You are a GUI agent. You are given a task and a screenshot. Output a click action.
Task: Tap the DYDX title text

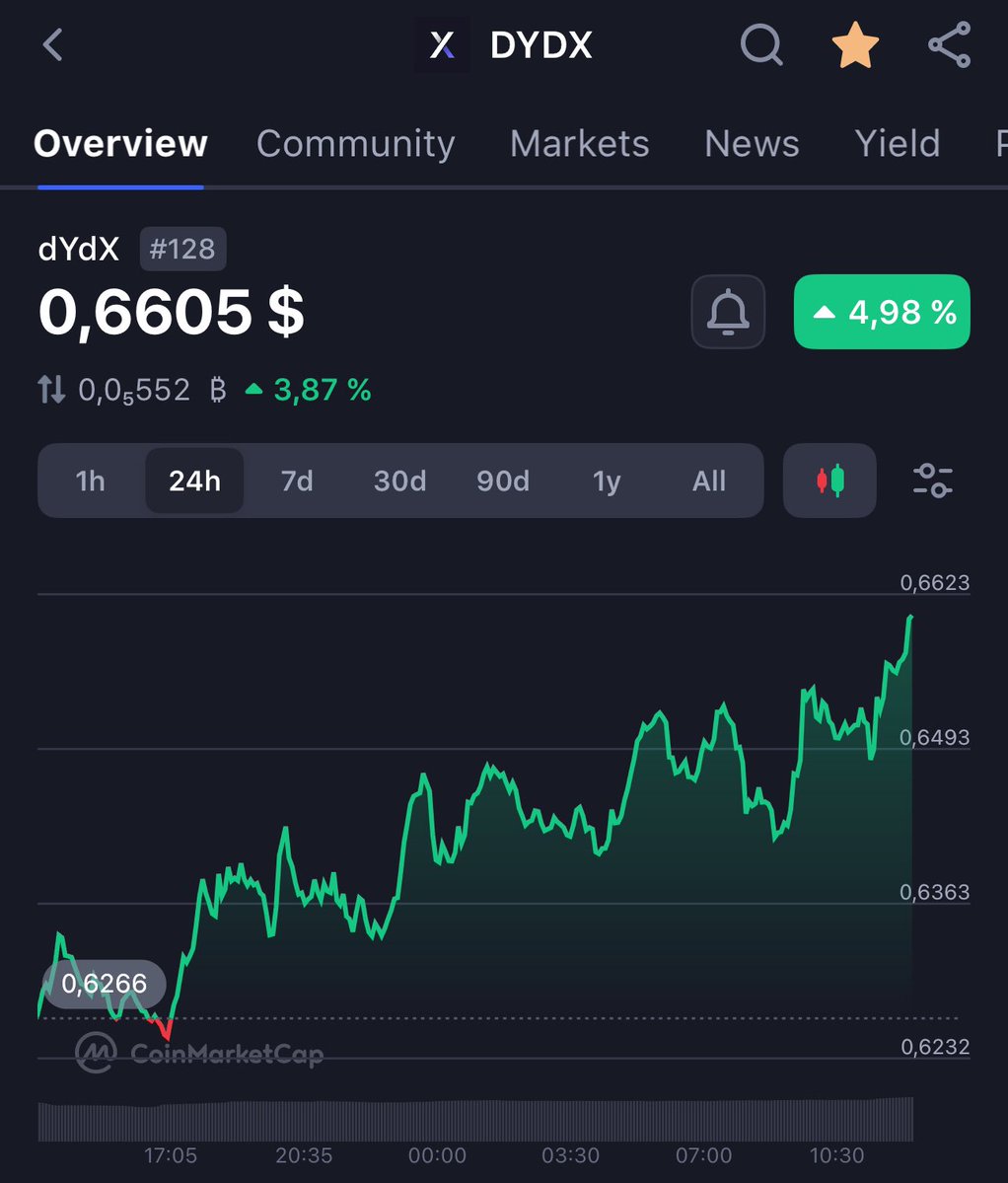[541, 45]
